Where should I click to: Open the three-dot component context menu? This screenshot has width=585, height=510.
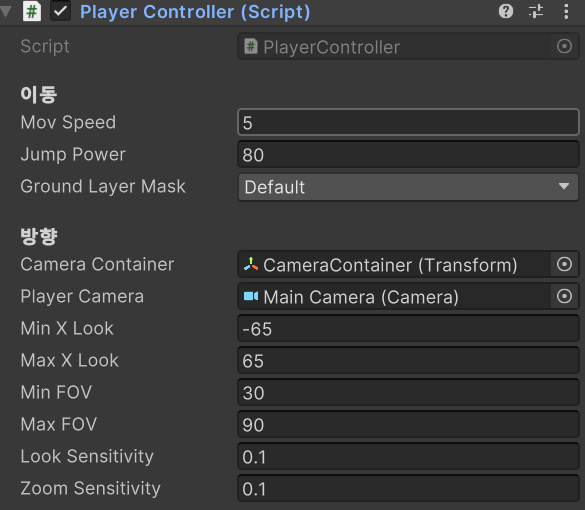[566, 11]
